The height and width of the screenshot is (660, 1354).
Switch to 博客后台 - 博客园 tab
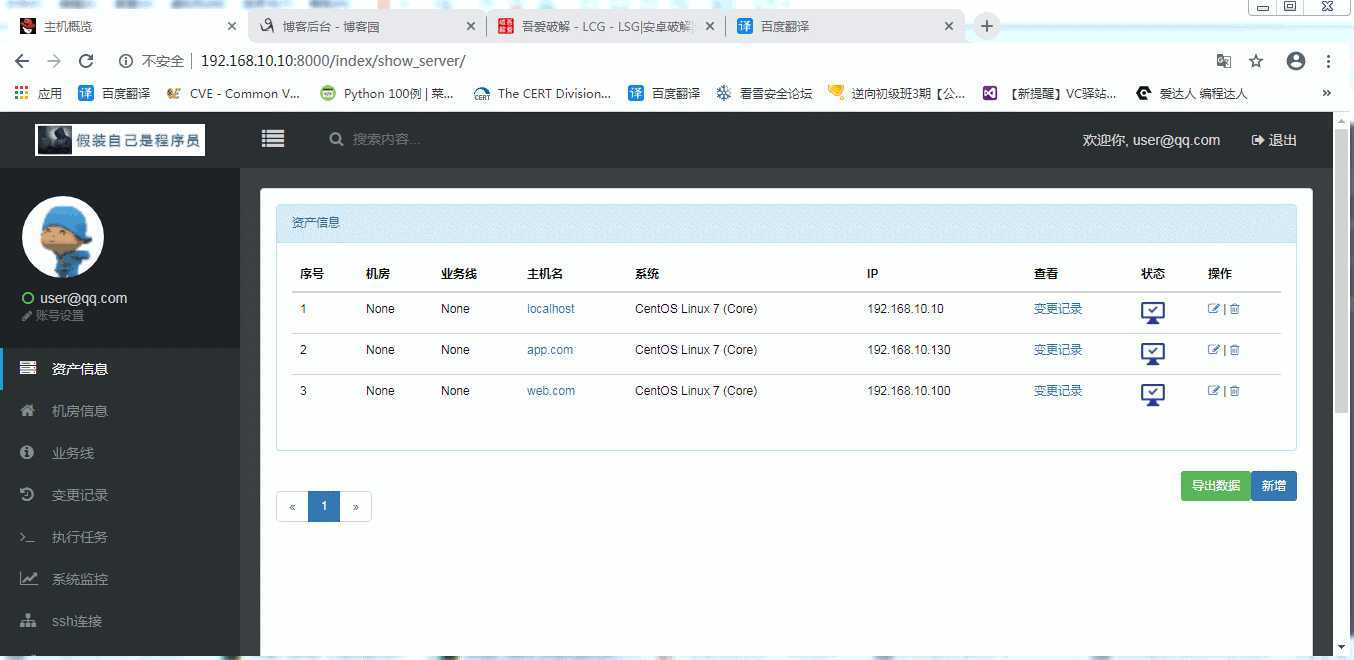pos(367,27)
